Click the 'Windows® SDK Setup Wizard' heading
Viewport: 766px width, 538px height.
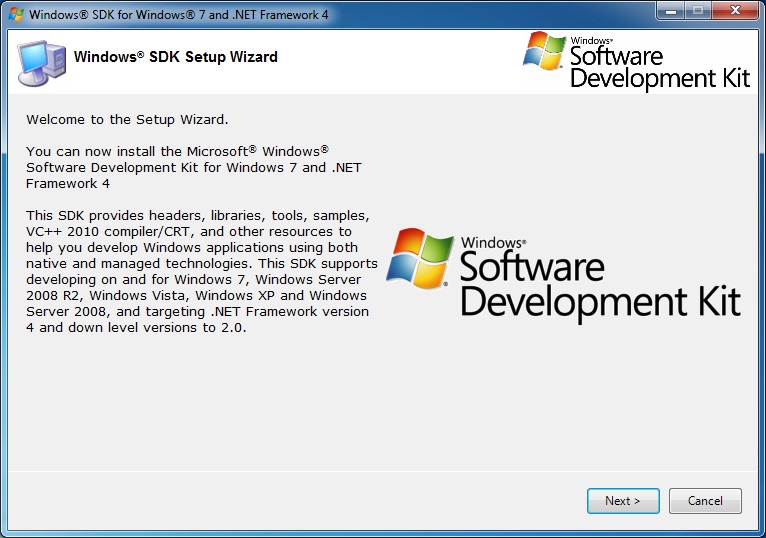[x=175, y=57]
